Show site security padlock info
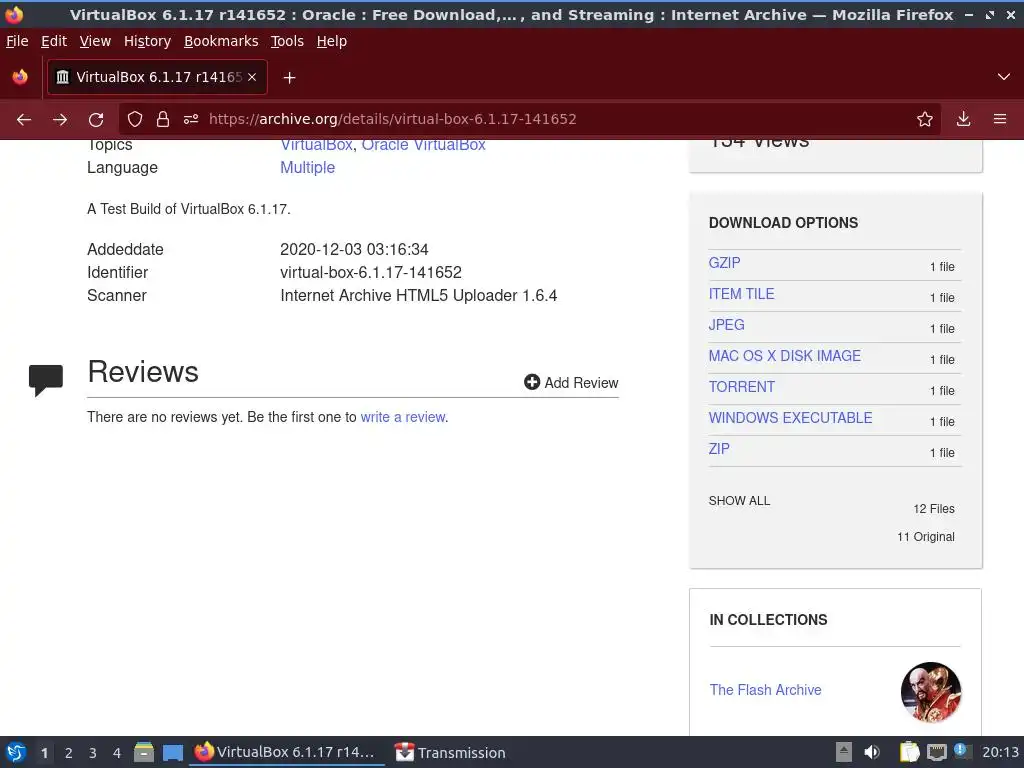Viewport: 1024px width, 768px height. [163, 120]
